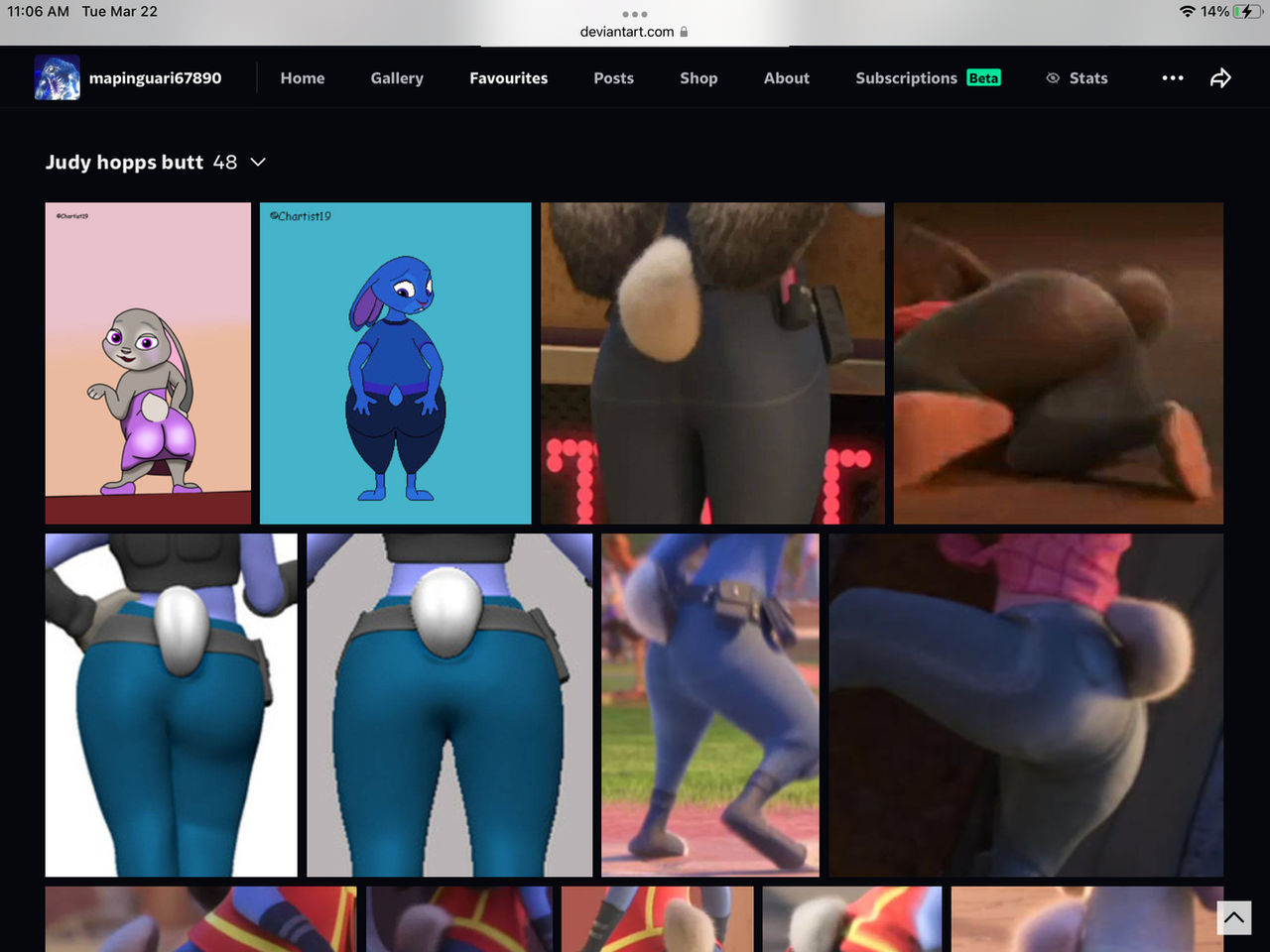Image resolution: width=1270 pixels, height=952 pixels.
Task: Switch to the Shop tab
Action: tap(698, 78)
